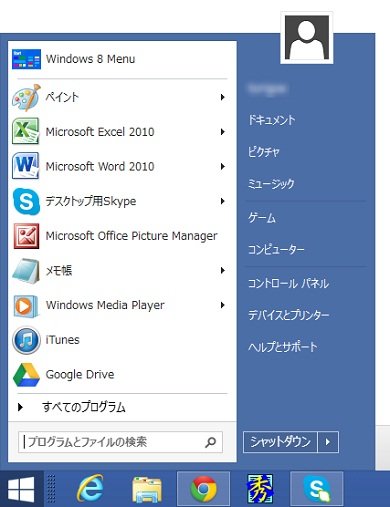The width and height of the screenshot is (390, 507).
Task: Click the Skype desktop icon in menu
Action: (x=26, y=201)
